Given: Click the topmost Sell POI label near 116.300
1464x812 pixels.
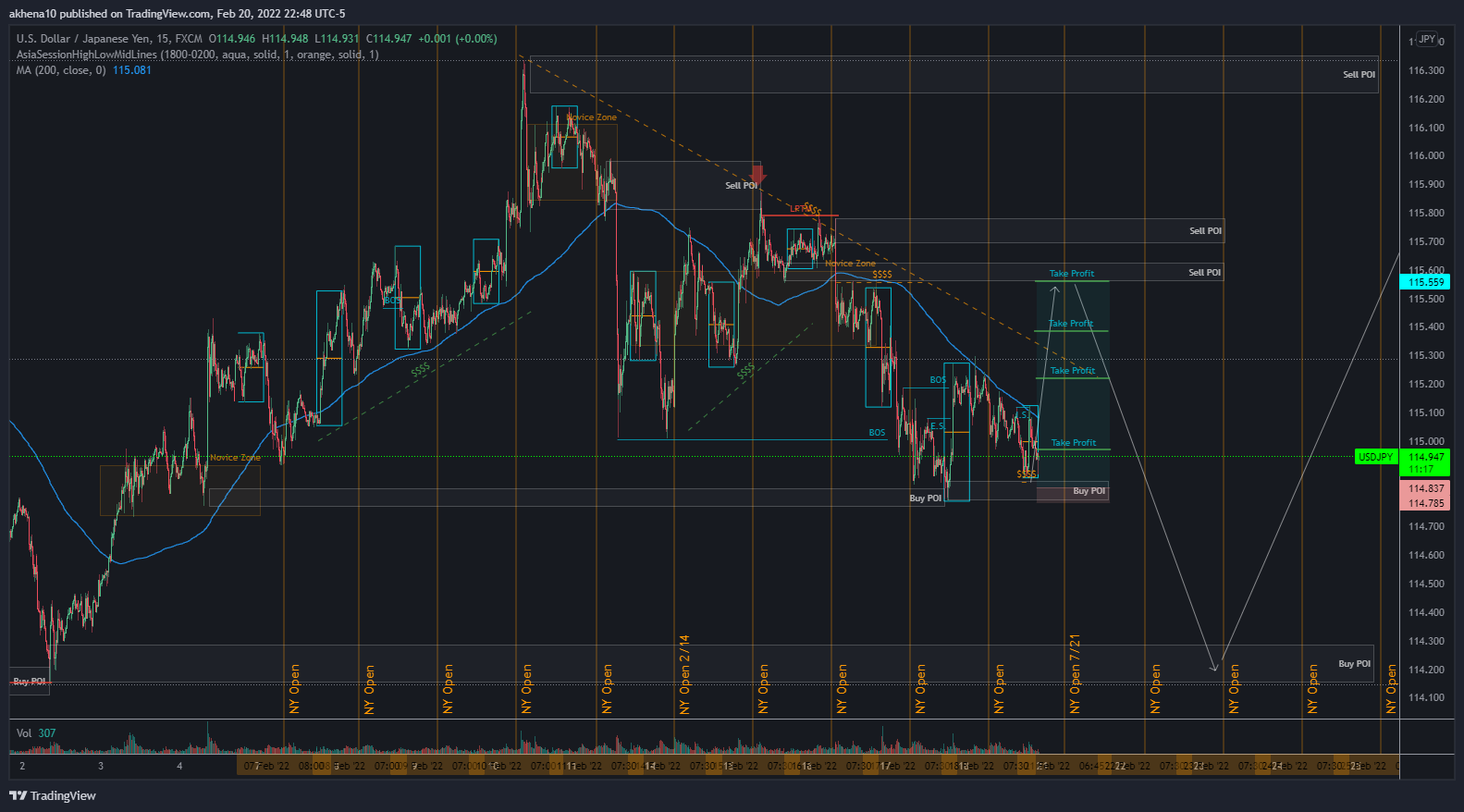Looking at the screenshot, I should [x=1359, y=75].
